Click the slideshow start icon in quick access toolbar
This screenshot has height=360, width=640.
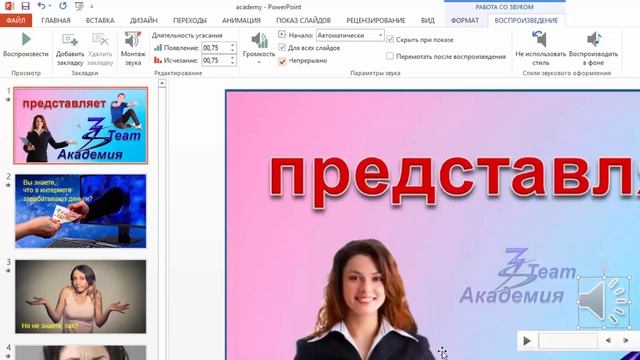tap(79, 6)
